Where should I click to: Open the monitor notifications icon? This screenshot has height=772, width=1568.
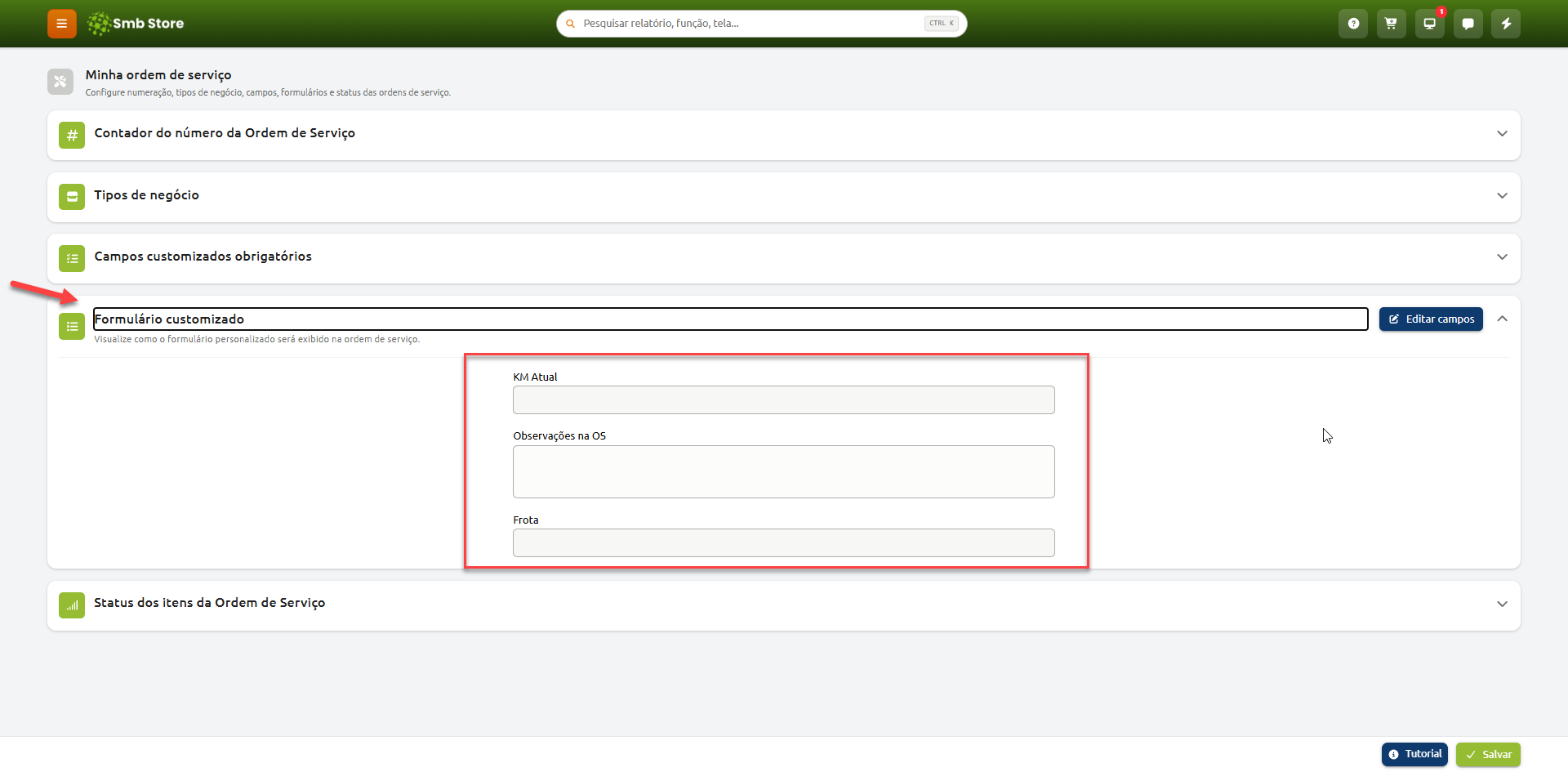pos(1430,24)
